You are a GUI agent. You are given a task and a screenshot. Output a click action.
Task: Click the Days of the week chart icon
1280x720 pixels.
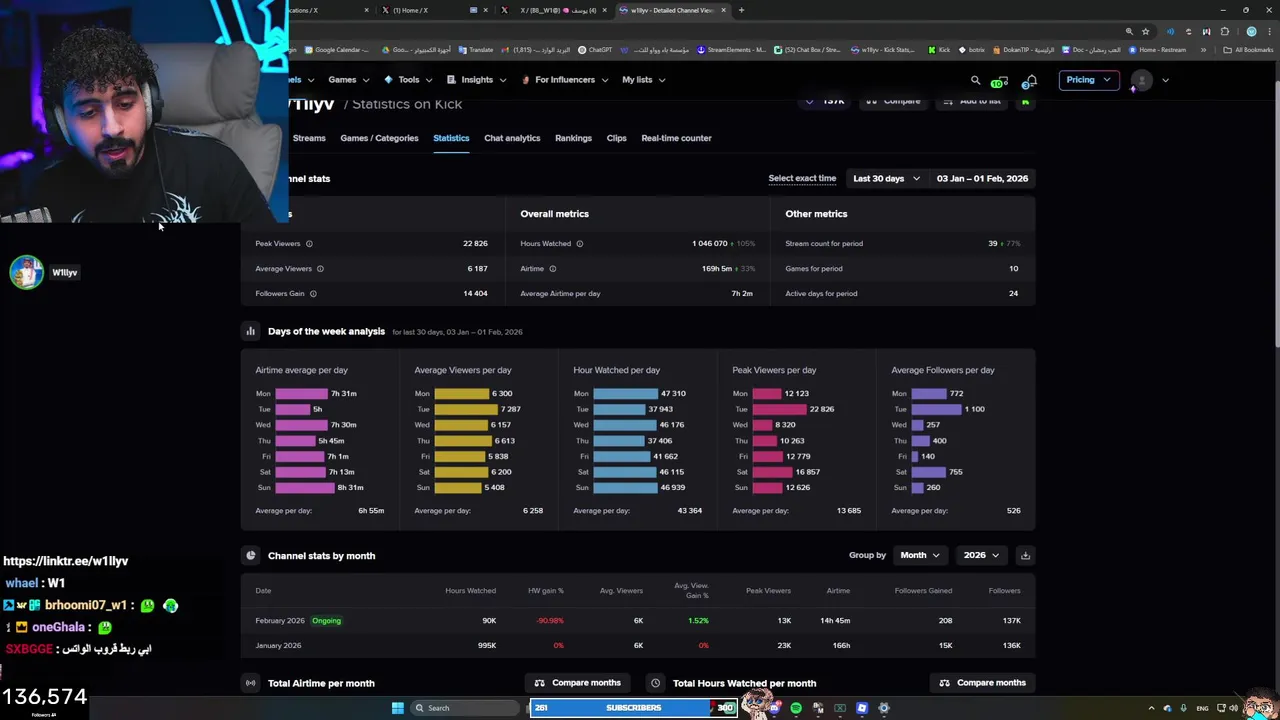(251, 331)
